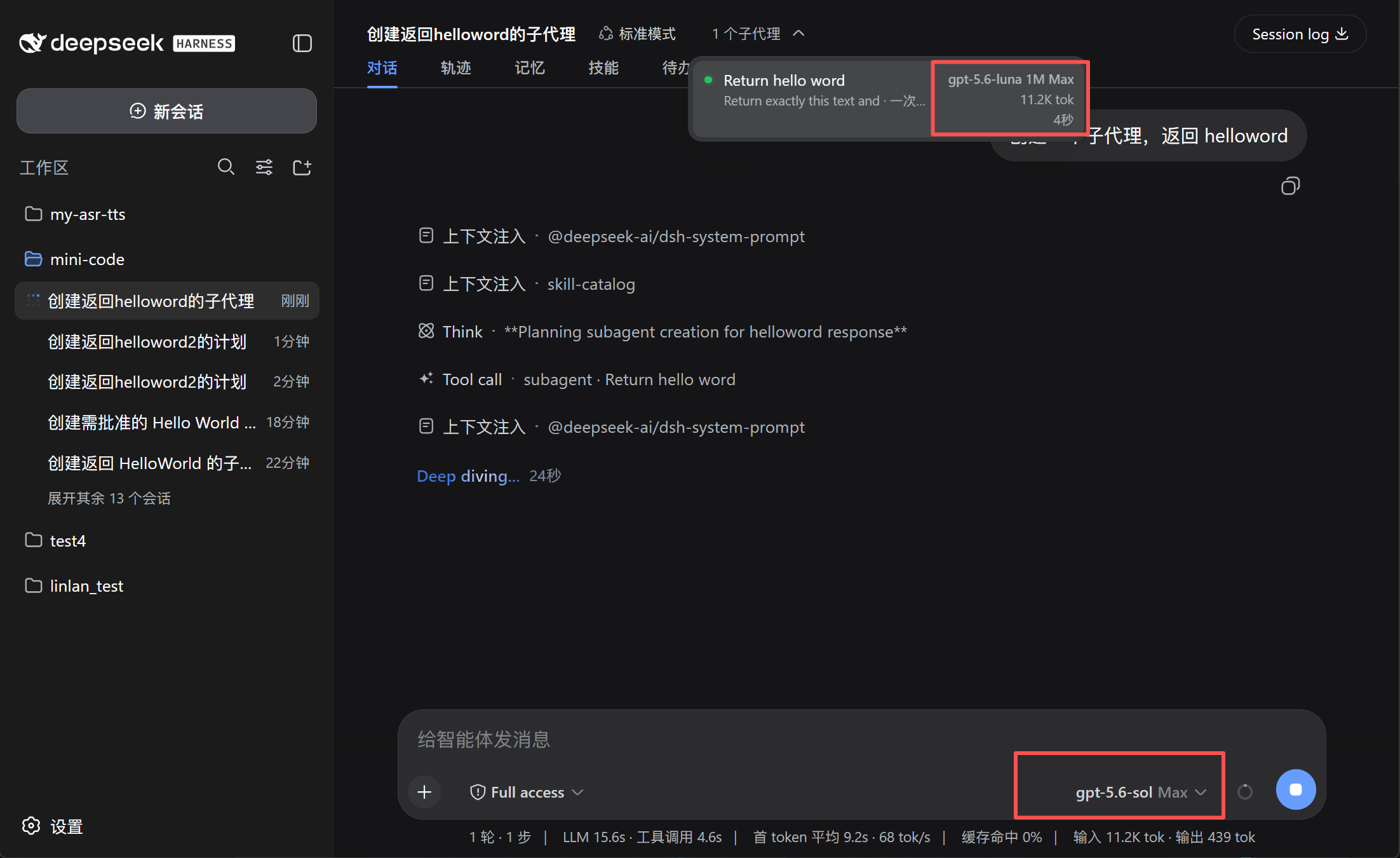Viewport: 1400px width, 858px height.
Task: Click mini-code open folder icon
Action: point(33,259)
